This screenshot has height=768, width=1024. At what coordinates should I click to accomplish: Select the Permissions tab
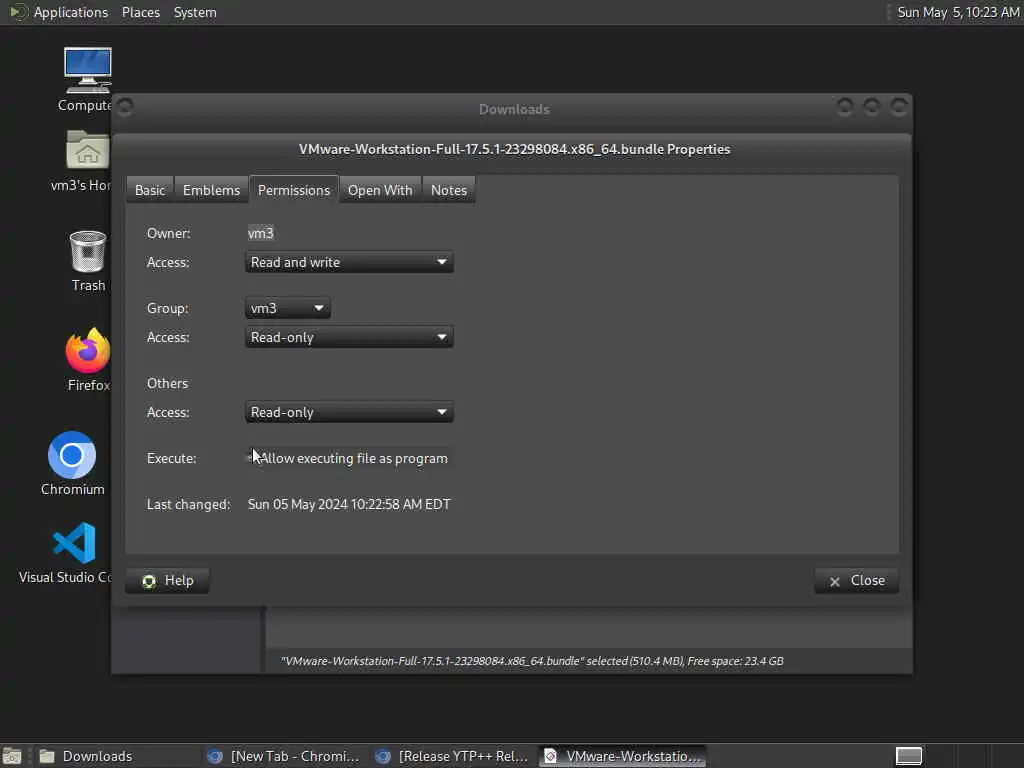click(294, 190)
